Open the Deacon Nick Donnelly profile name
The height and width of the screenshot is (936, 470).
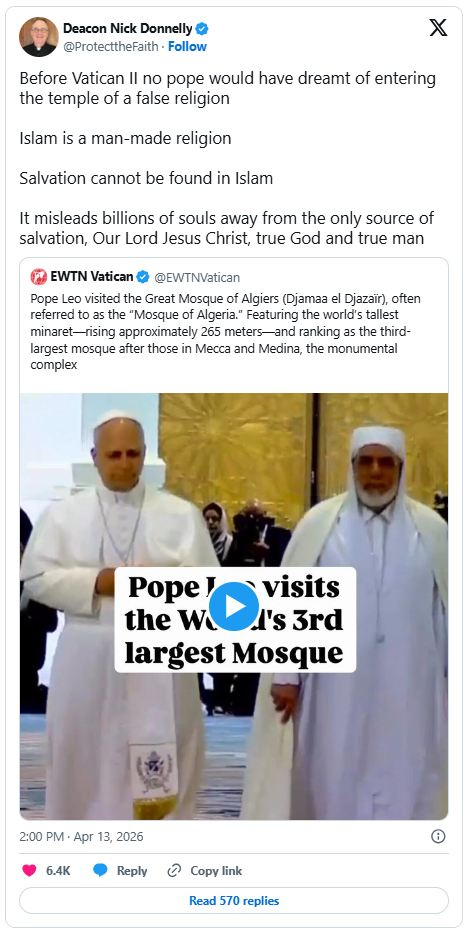click(128, 28)
